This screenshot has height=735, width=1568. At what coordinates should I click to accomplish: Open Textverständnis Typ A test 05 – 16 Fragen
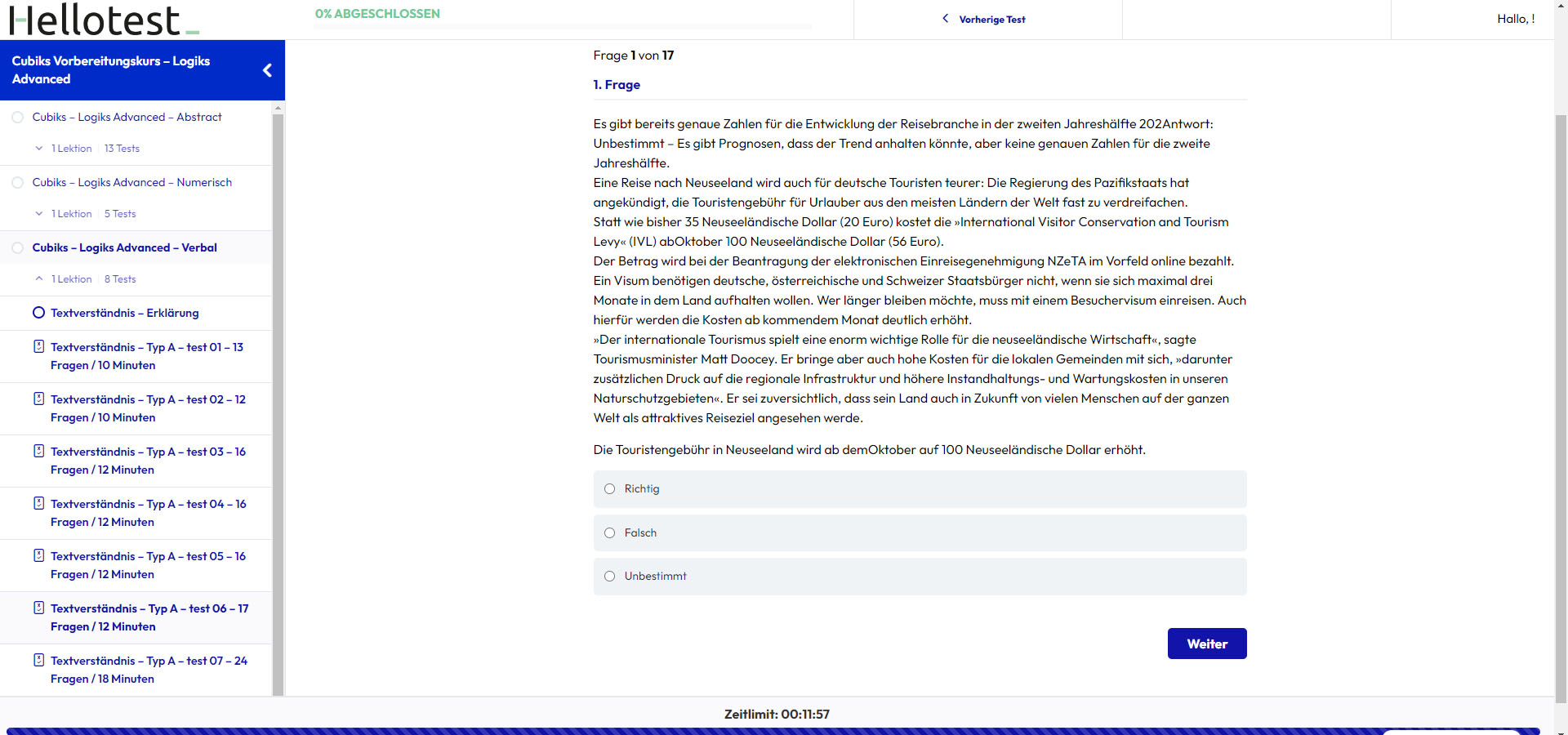tap(148, 565)
